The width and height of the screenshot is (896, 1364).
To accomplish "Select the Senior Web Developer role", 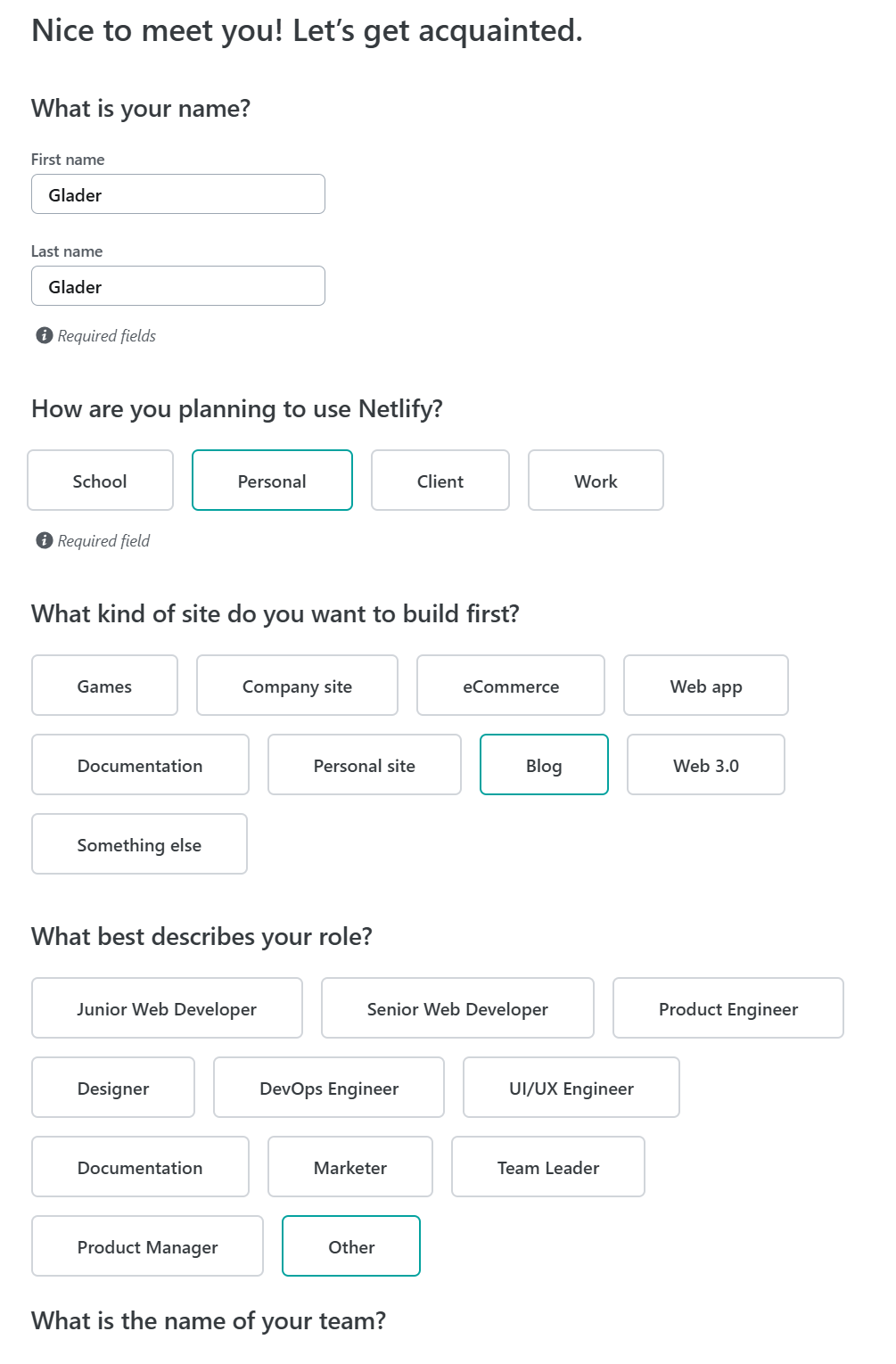I will click(x=457, y=1008).
